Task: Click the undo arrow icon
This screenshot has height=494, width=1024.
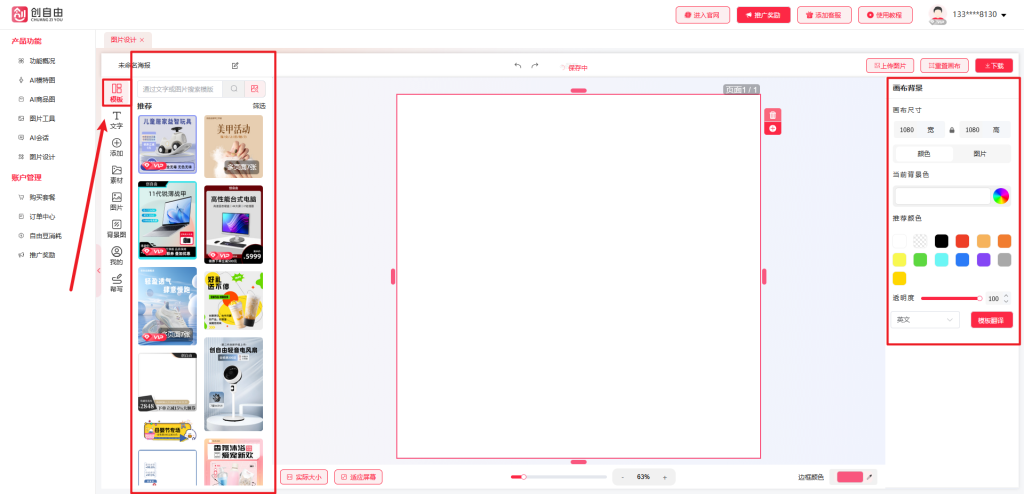Action: 518,66
